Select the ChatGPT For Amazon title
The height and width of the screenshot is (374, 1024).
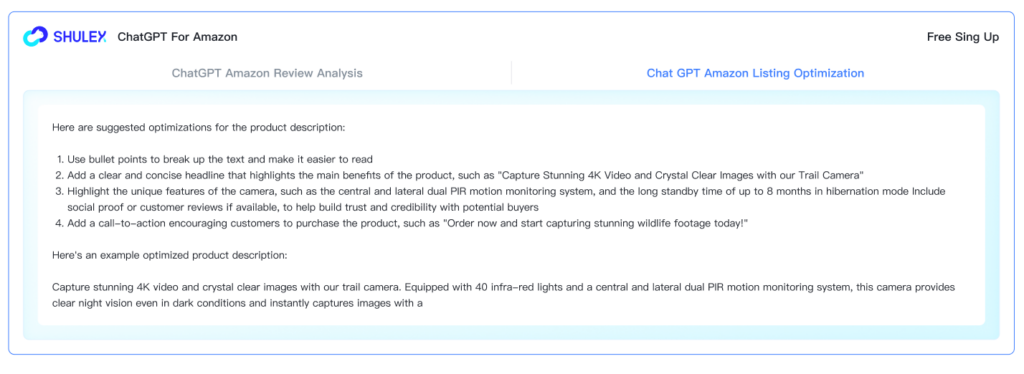click(x=178, y=37)
